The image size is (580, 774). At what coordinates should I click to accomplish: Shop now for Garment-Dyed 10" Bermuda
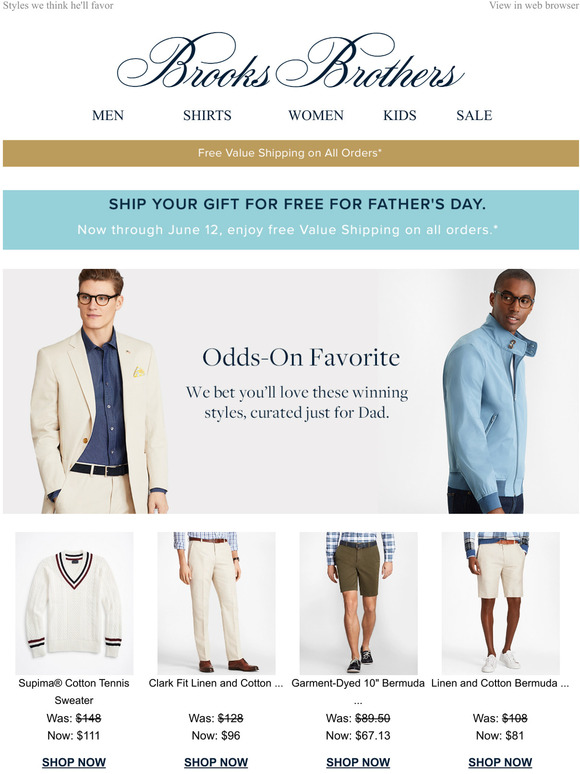click(358, 762)
